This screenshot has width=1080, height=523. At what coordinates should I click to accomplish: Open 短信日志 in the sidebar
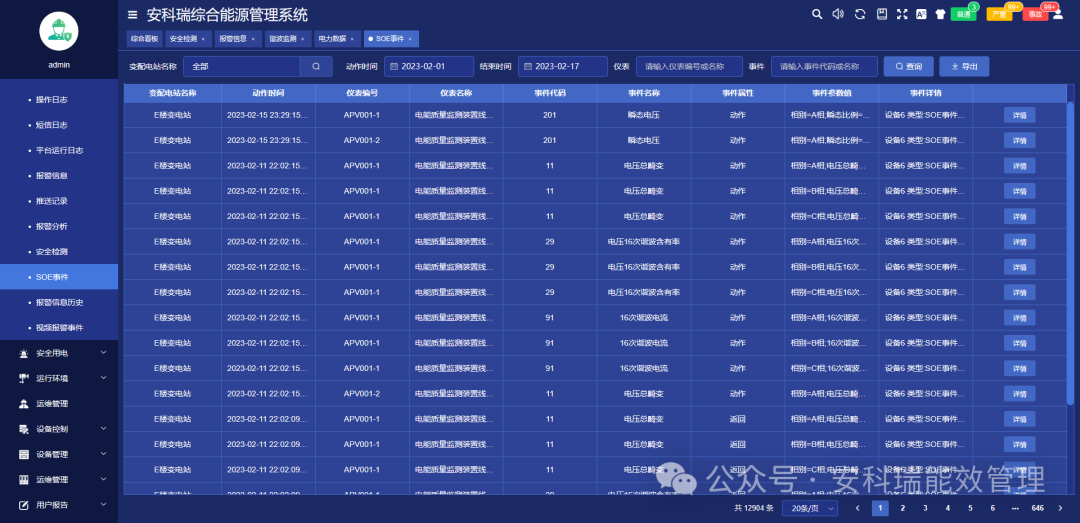[59, 125]
